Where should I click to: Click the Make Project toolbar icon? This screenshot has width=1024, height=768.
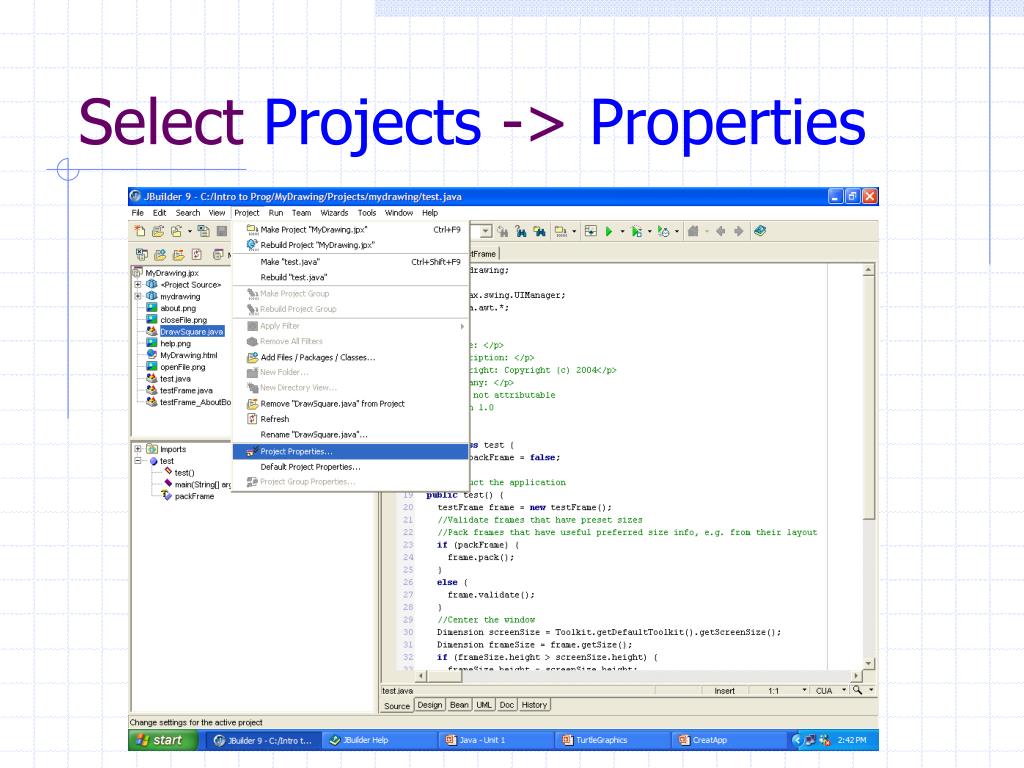[560, 231]
